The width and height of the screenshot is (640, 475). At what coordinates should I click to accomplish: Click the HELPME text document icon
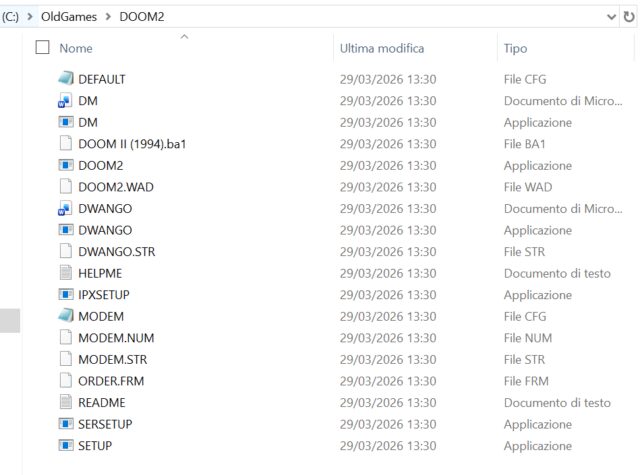65,273
